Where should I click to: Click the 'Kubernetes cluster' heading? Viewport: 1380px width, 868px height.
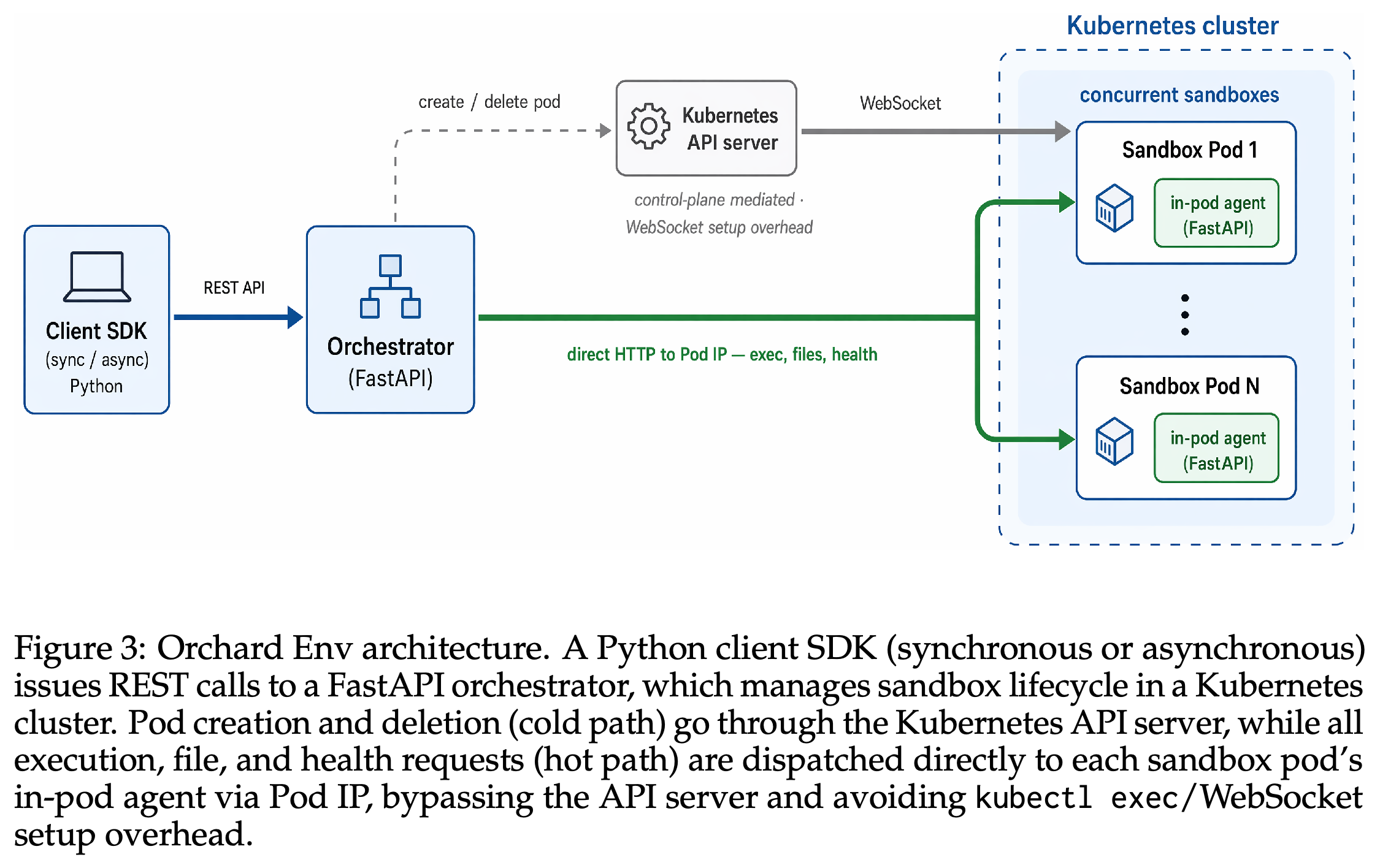tap(1172, 26)
